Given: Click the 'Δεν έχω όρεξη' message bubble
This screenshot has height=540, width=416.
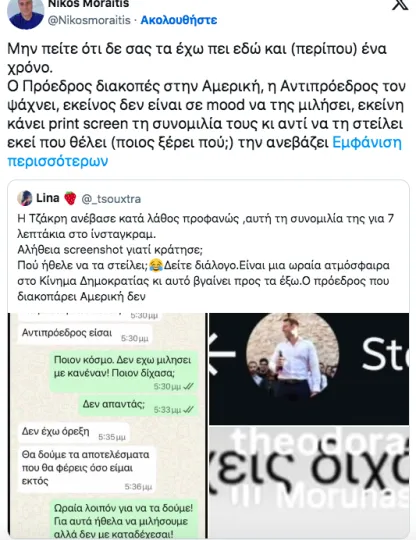Looking at the screenshot, I should tap(73, 433).
